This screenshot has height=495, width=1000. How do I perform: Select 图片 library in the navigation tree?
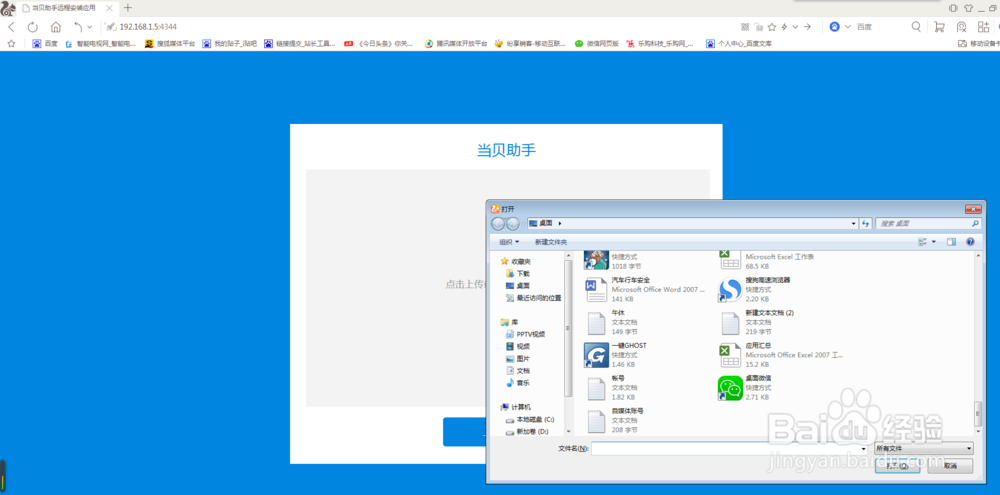[517, 358]
